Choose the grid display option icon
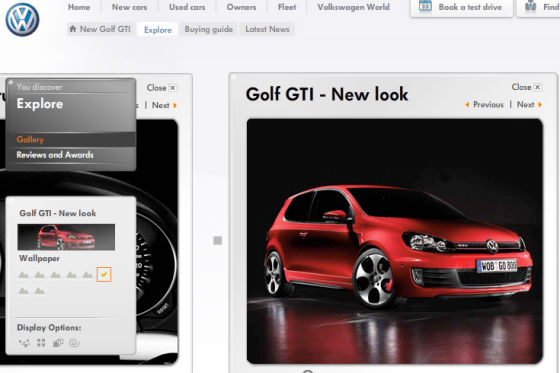This screenshot has width=560, height=373. click(41, 343)
